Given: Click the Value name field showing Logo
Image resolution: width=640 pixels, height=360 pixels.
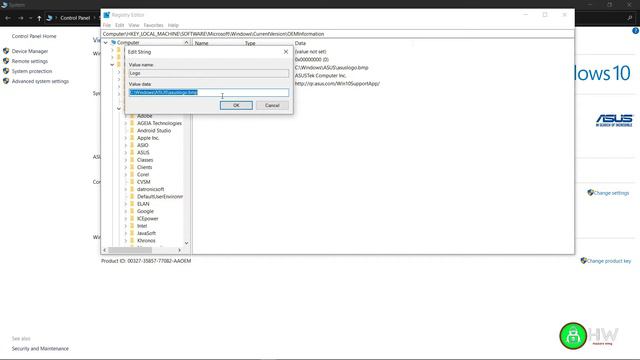Looking at the screenshot, I should (209, 73).
